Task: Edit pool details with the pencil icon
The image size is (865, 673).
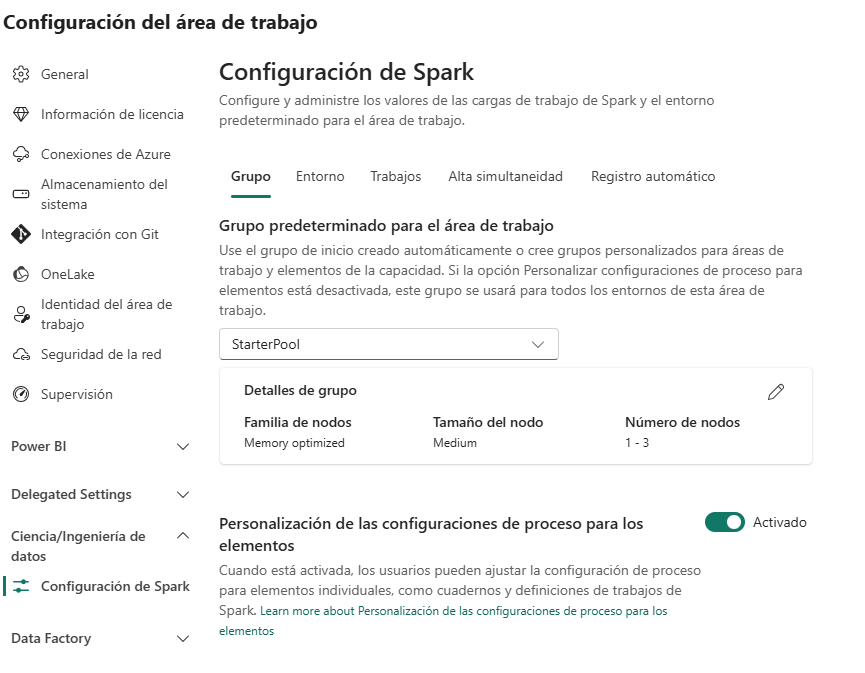Action: pyautogui.click(x=776, y=393)
